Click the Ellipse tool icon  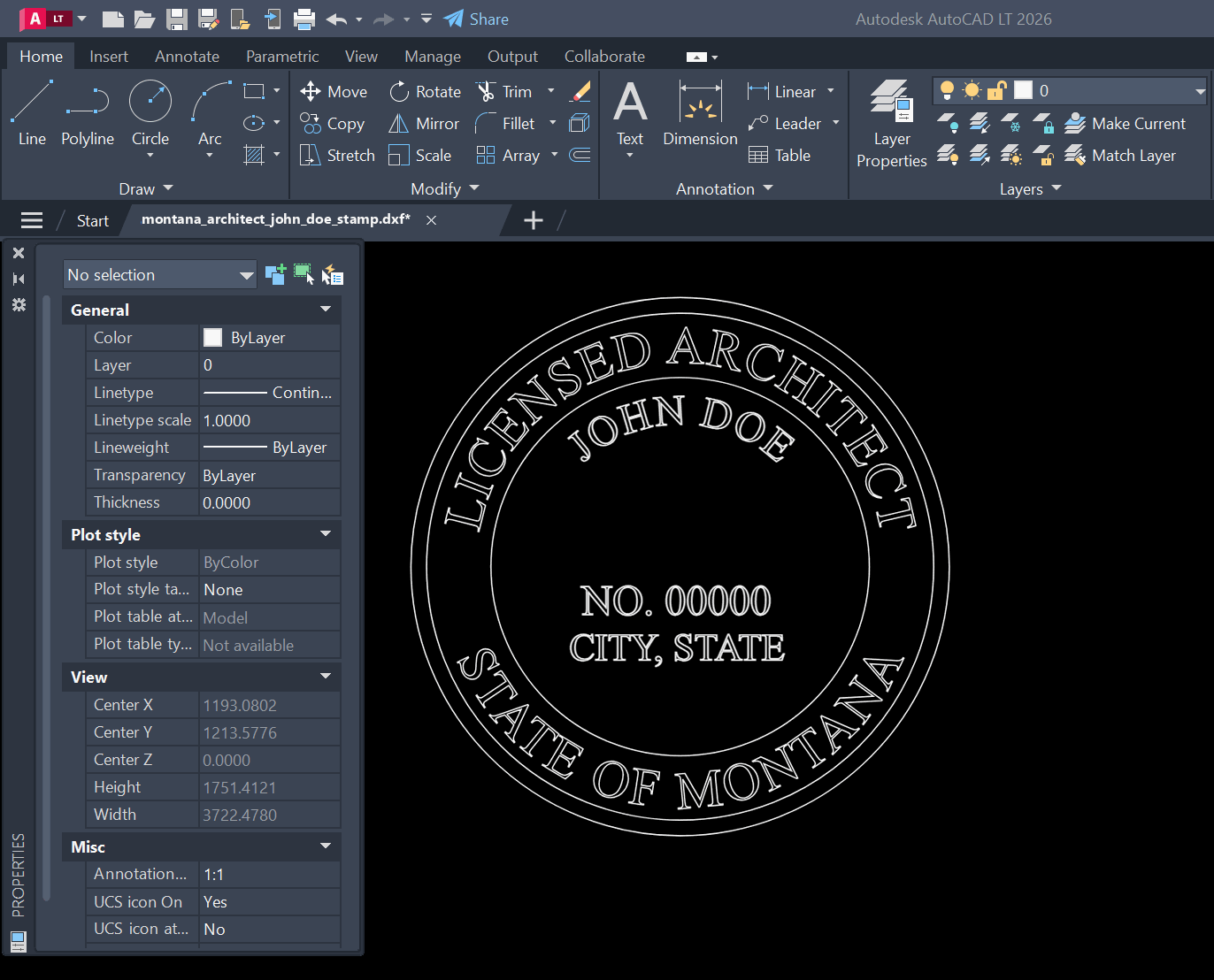point(254,123)
